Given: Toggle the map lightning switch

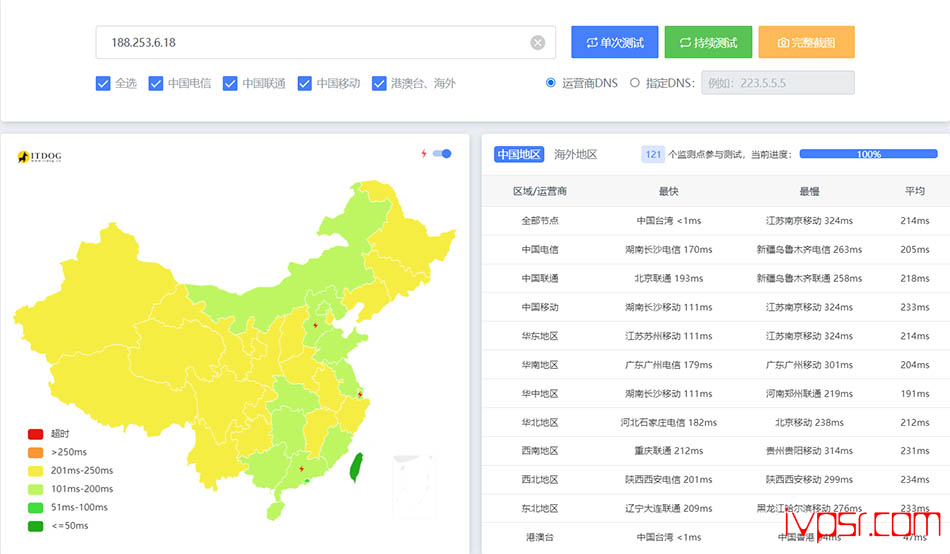Looking at the screenshot, I should click(442, 154).
